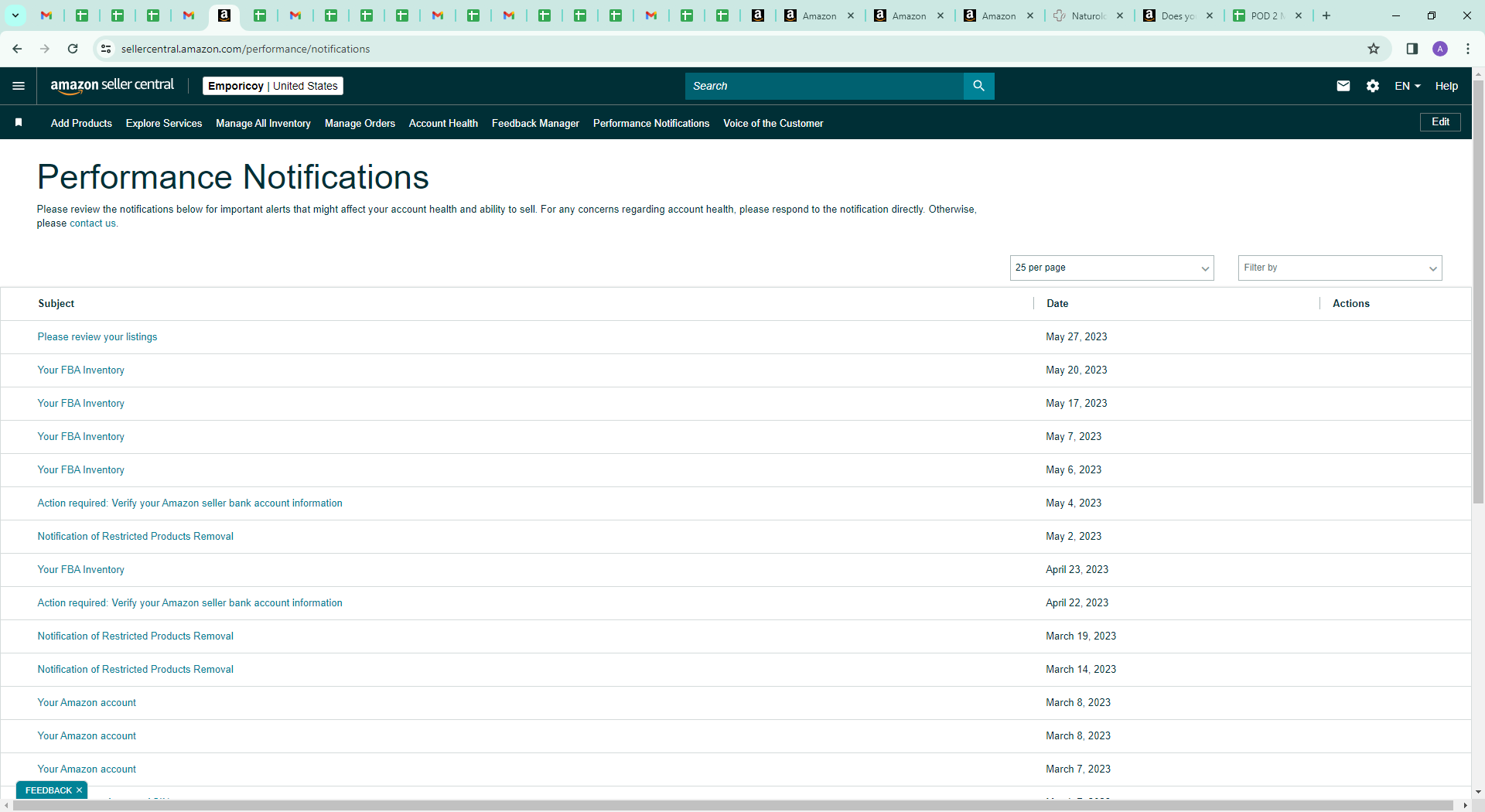
Task: Click the 'Actions' column header
Action: click(x=1351, y=304)
